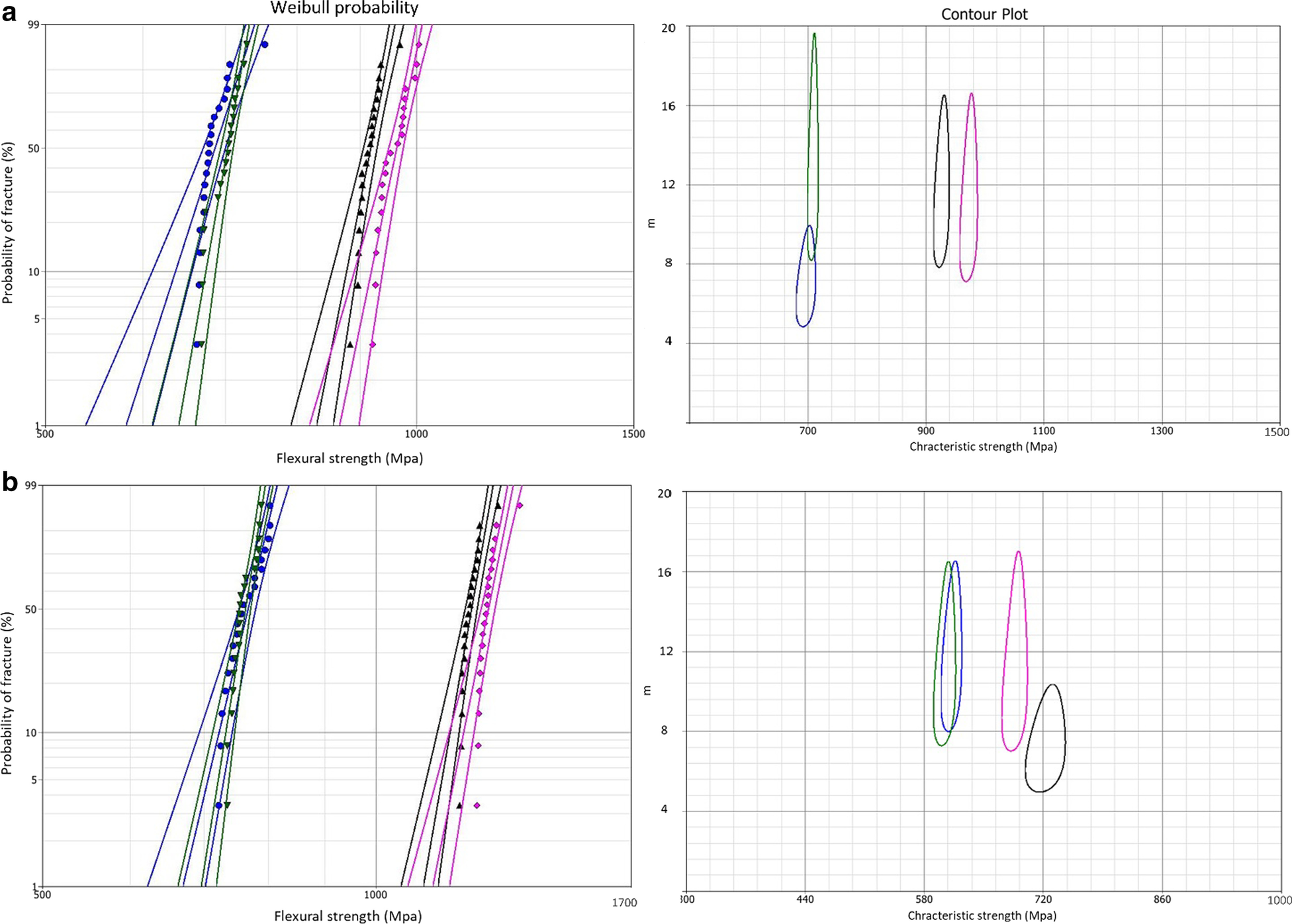Click the "1700" tick label in panel b
Viewport: 1292px width, 924px height.
624,903
